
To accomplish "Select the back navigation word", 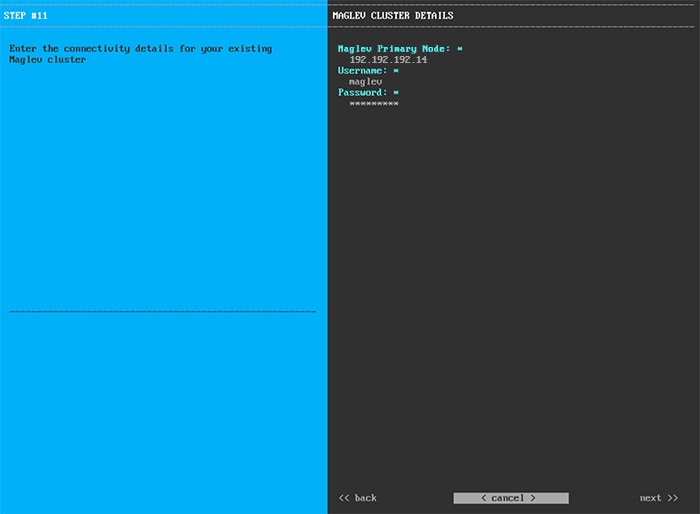I will click(x=366, y=498).
